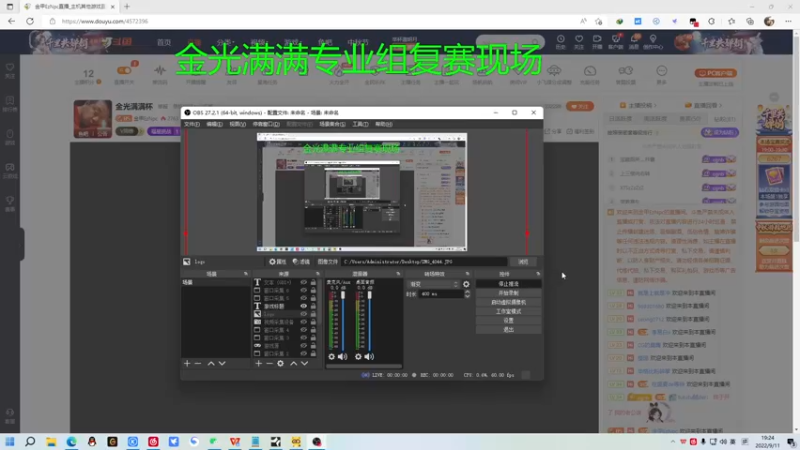Undock the Audio Mixer panel via header icon
The image size is (800, 450).
point(398,274)
